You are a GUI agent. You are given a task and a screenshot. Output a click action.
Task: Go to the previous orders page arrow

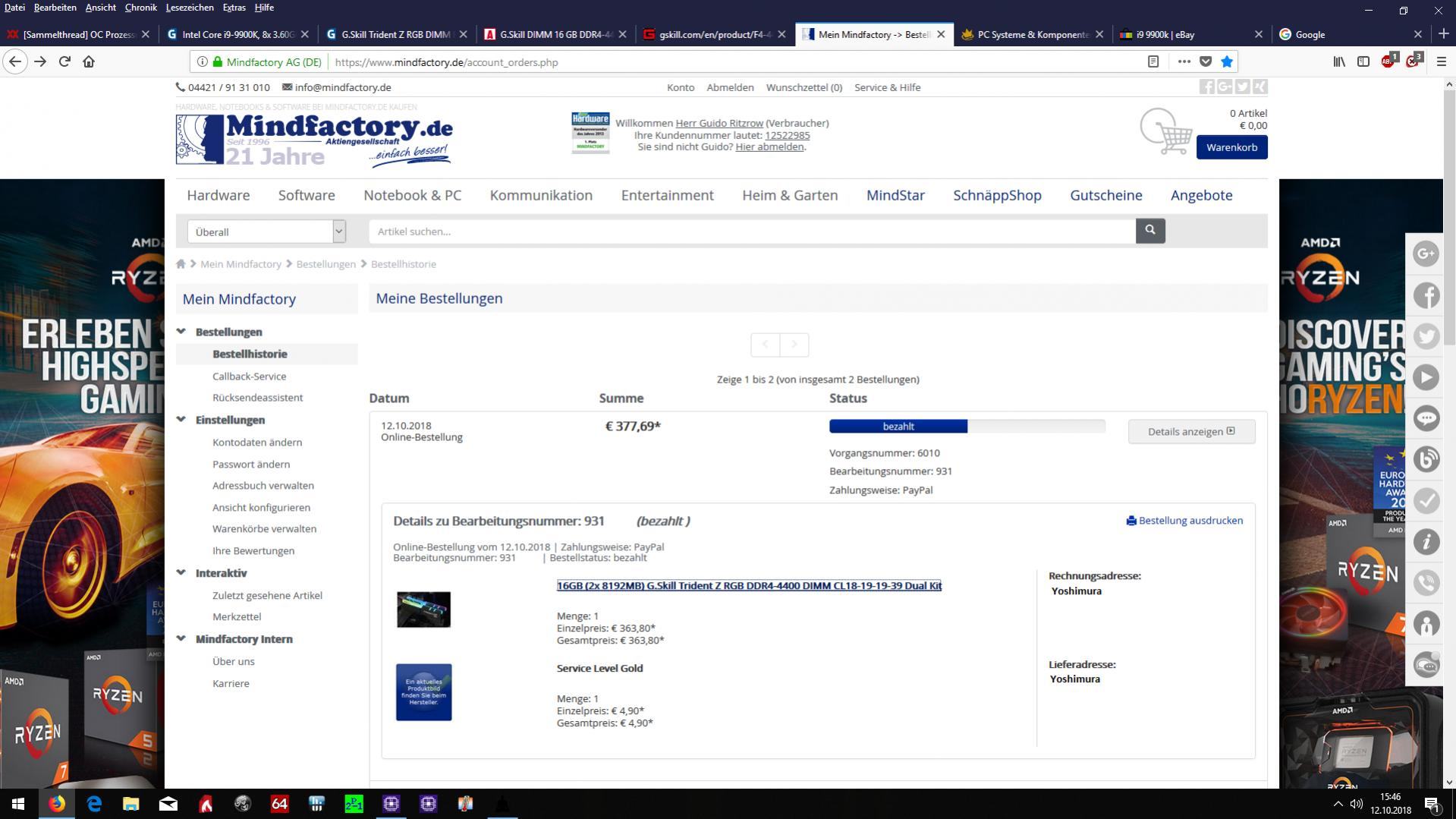click(765, 345)
